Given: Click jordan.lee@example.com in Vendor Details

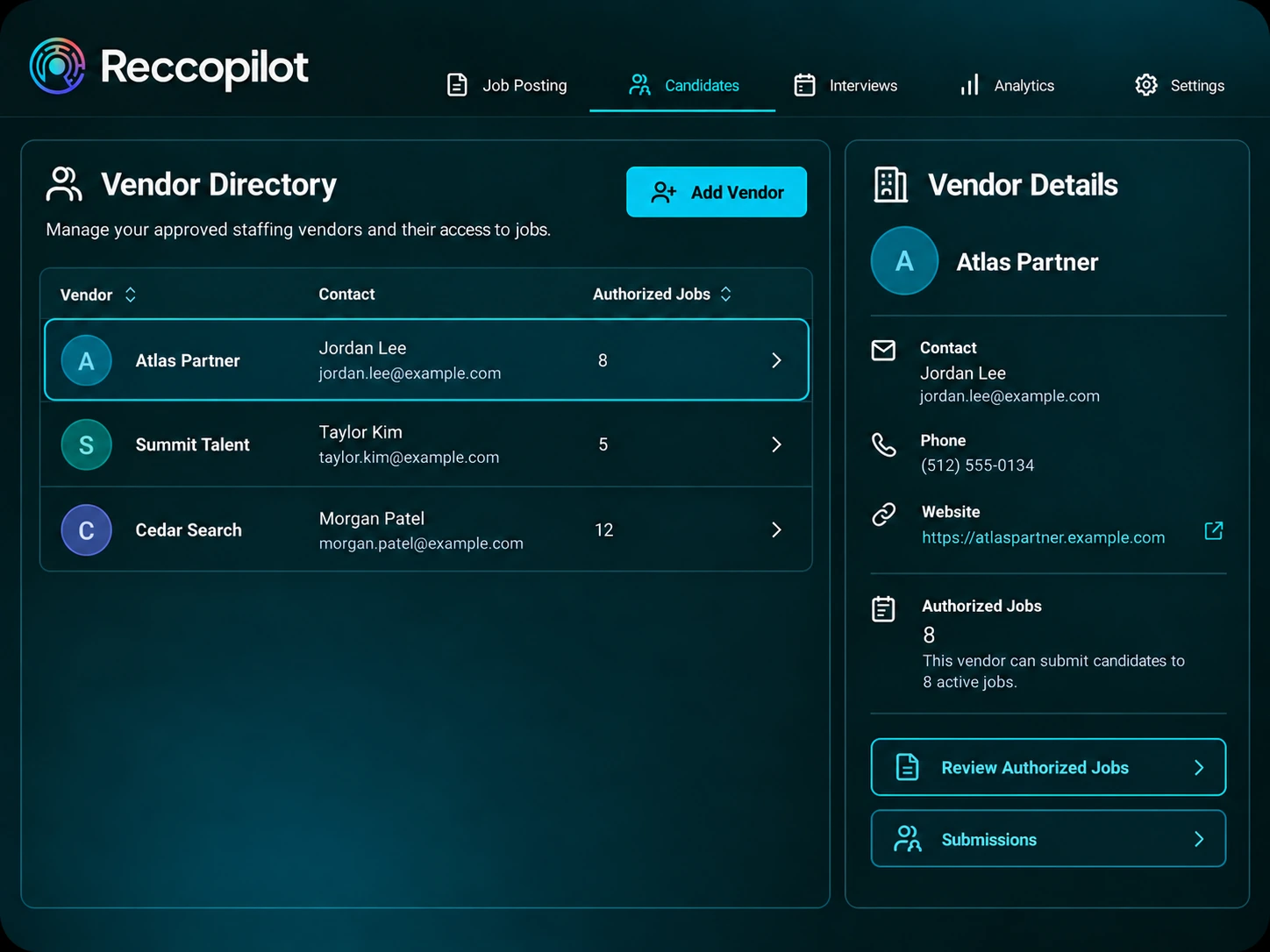Looking at the screenshot, I should (x=1010, y=396).
